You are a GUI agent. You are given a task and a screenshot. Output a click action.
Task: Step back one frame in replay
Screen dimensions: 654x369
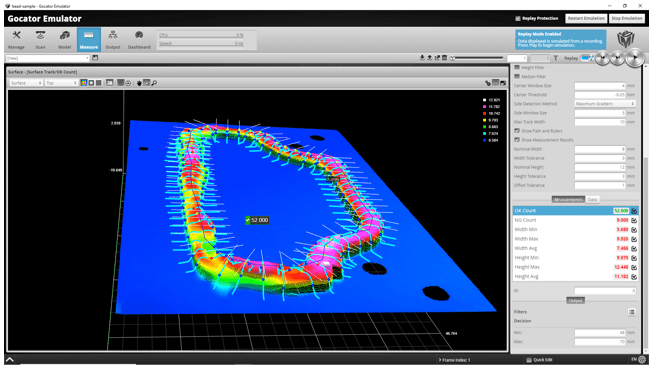click(x=602, y=58)
